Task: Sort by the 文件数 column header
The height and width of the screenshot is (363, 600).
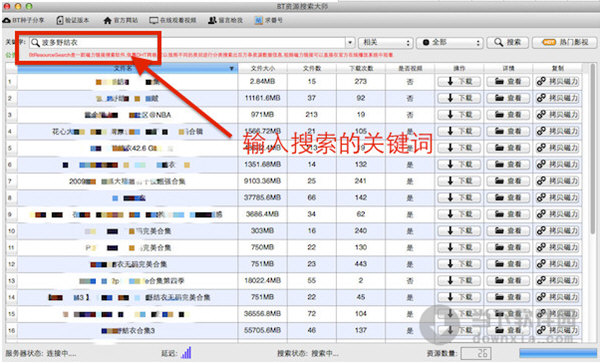Action: pyautogui.click(x=312, y=68)
